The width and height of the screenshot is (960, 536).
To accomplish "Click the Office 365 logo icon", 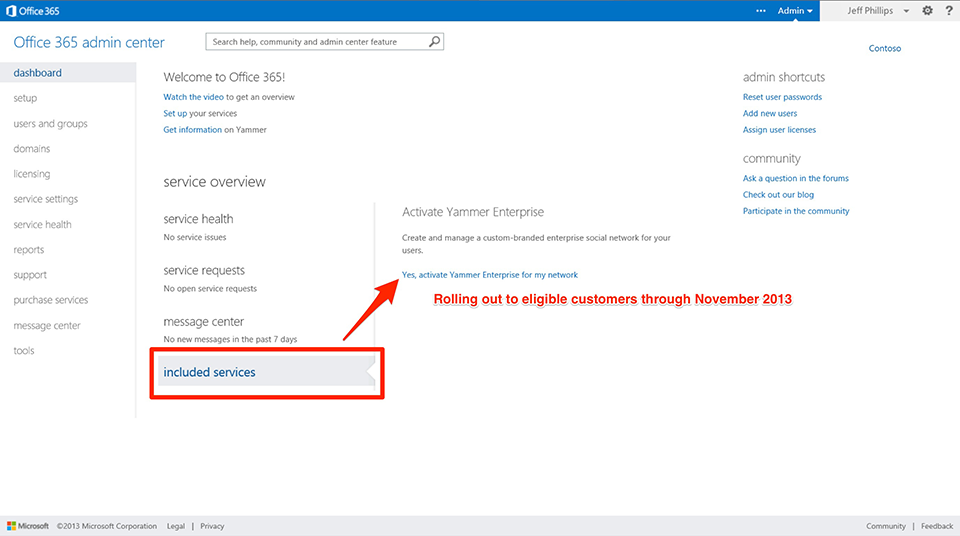I will (11, 11).
